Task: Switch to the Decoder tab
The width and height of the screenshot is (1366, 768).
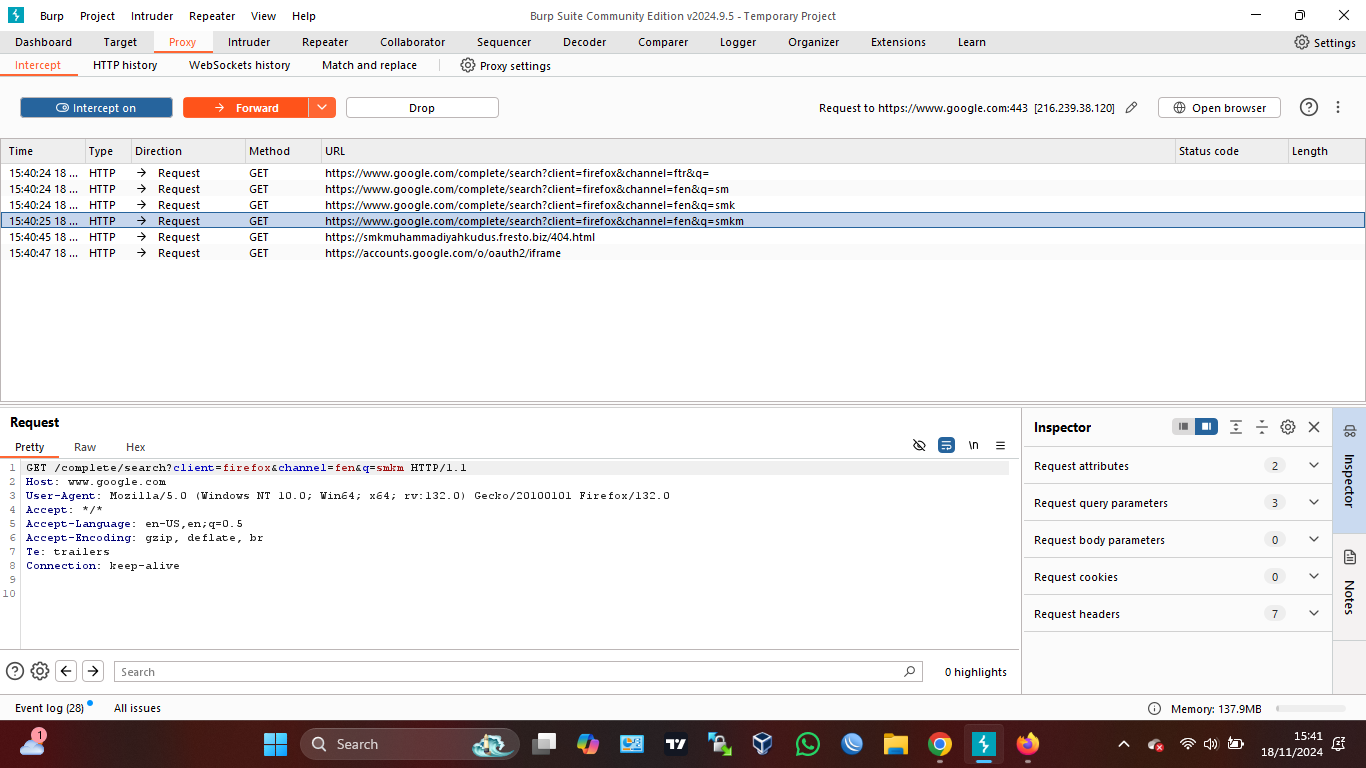Action: 584,42
